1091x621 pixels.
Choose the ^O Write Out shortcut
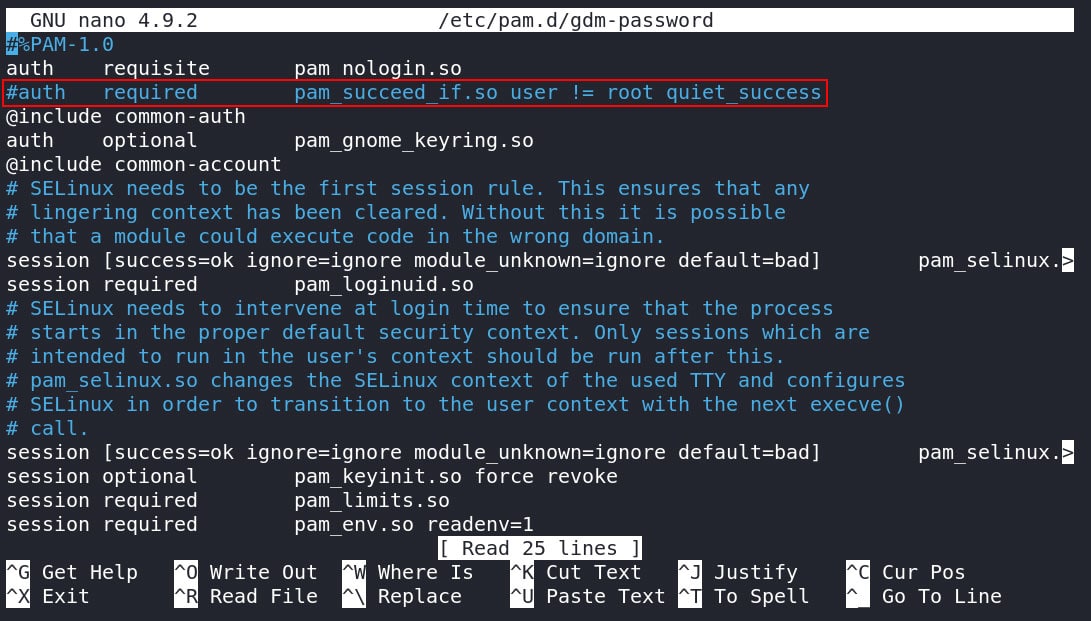click(x=246, y=572)
